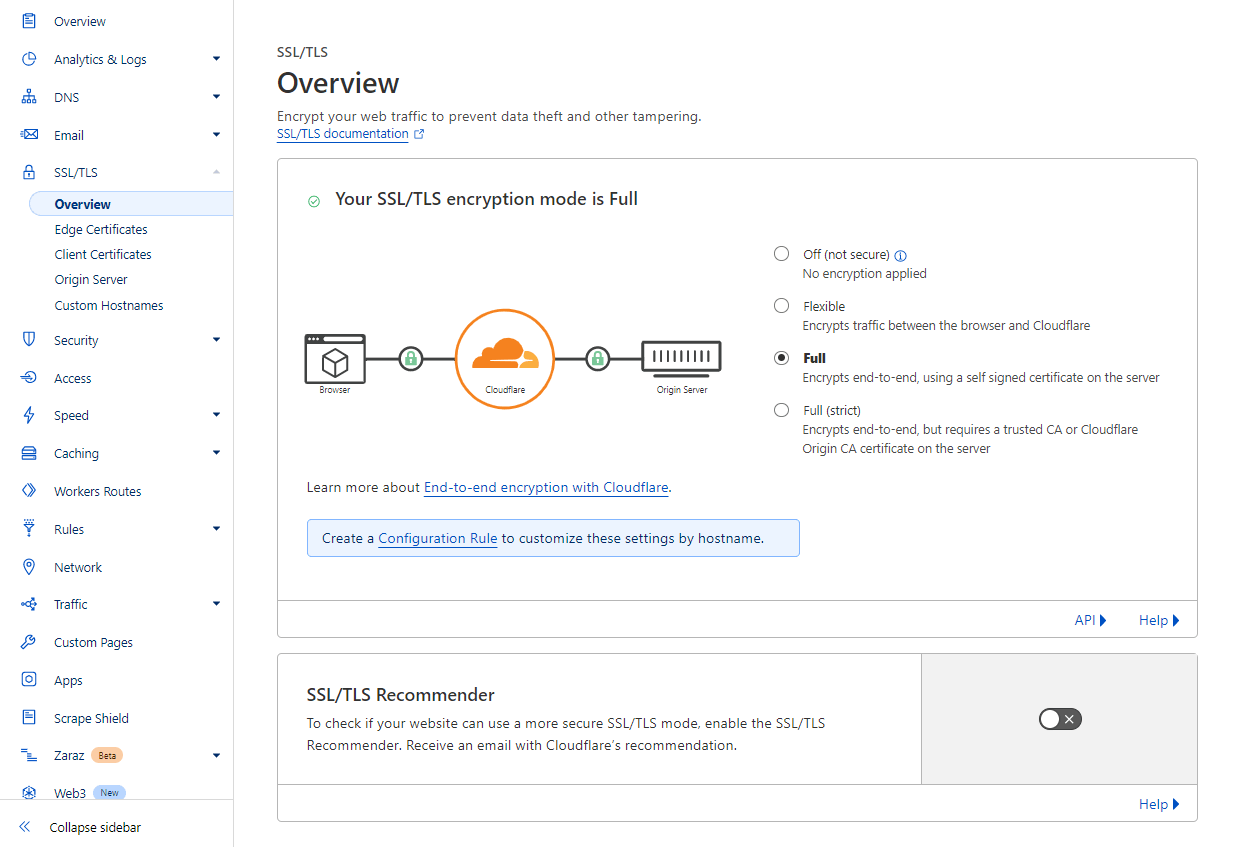Image resolution: width=1251 pixels, height=847 pixels.
Task: Expand the Speed submenu arrow
Action: (x=216, y=415)
